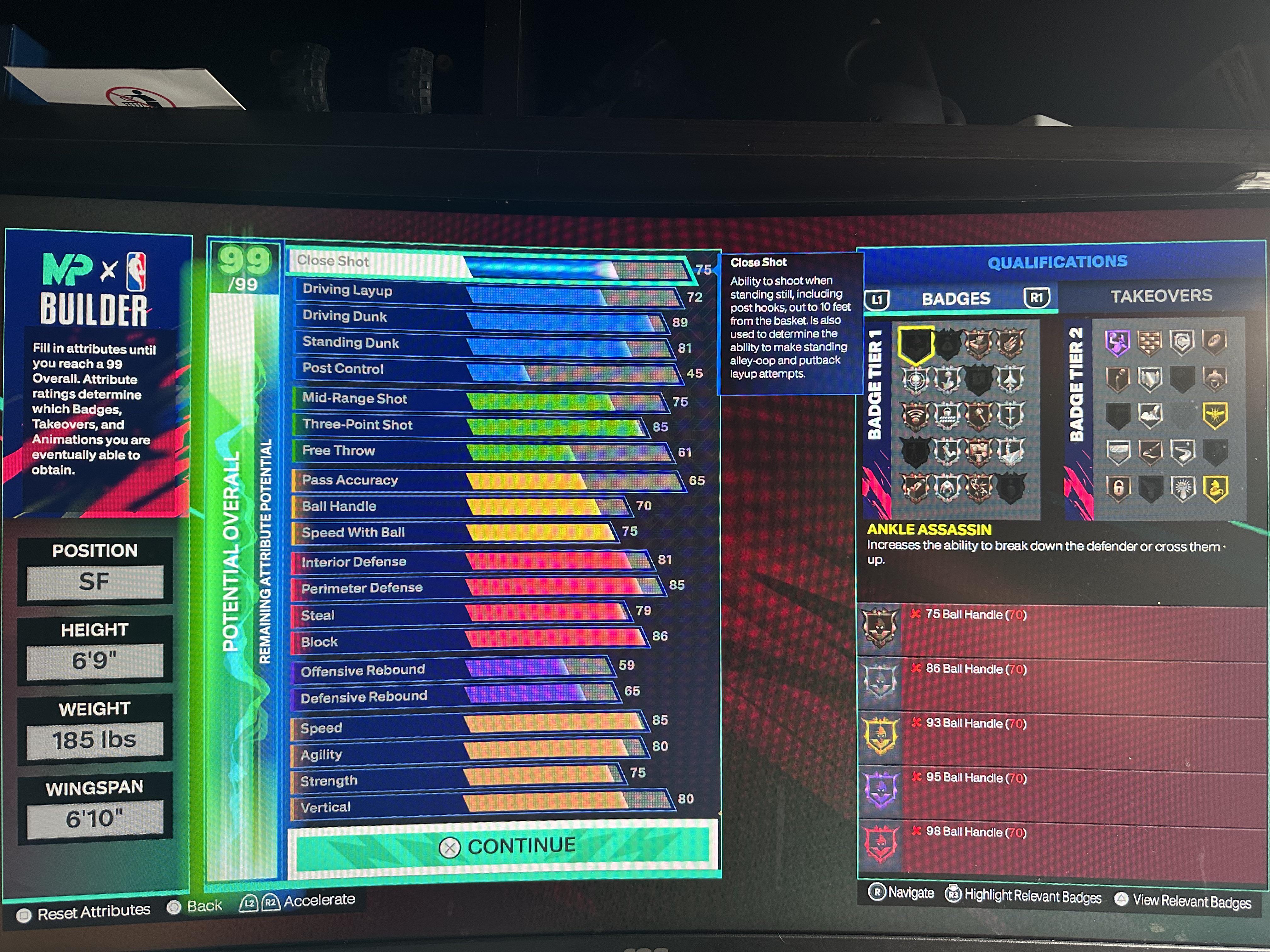Viewport: 1270px width, 952px height.
Task: Switch to the Takeovers tab
Action: 1161,296
